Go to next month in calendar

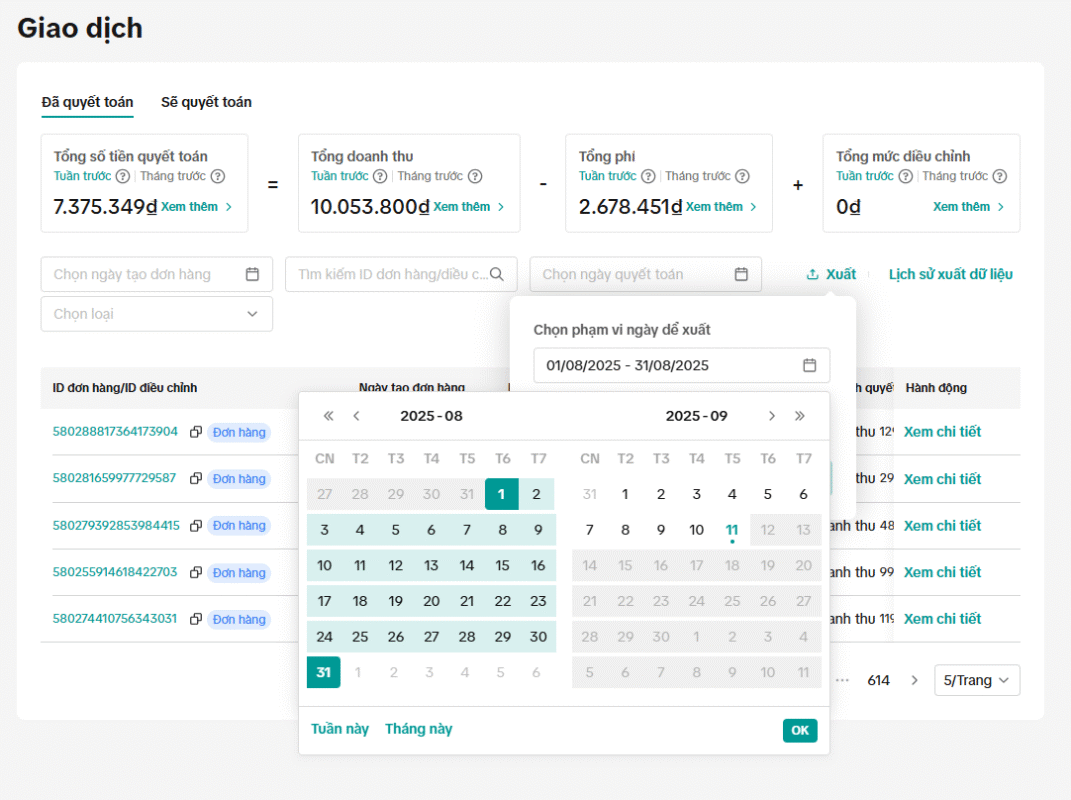point(771,416)
